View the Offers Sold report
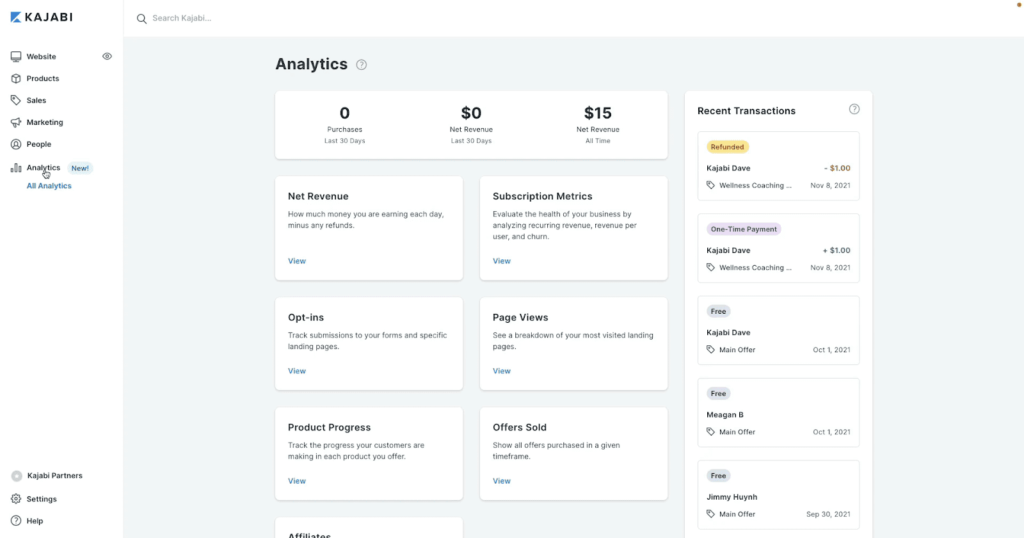 tap(502, 481)
